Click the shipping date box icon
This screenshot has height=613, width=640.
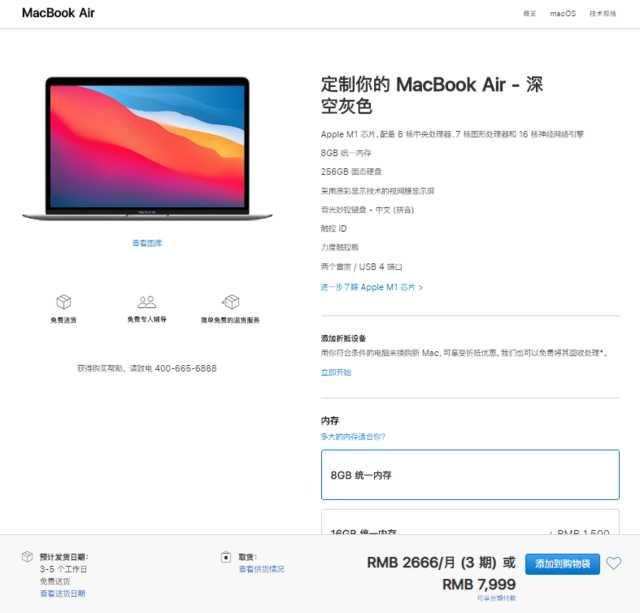pyautogui.click(x=27, y=557)
